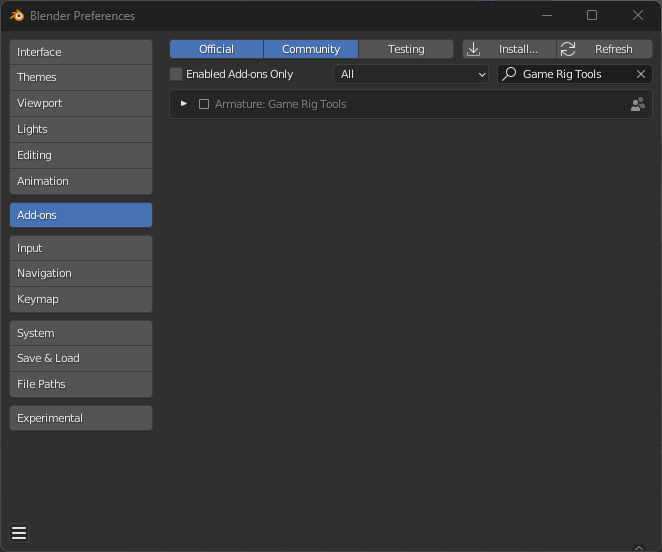Select the Add-ons section
Image resolution: width=662 pixels, height=552 pixels.
(81, 215)
